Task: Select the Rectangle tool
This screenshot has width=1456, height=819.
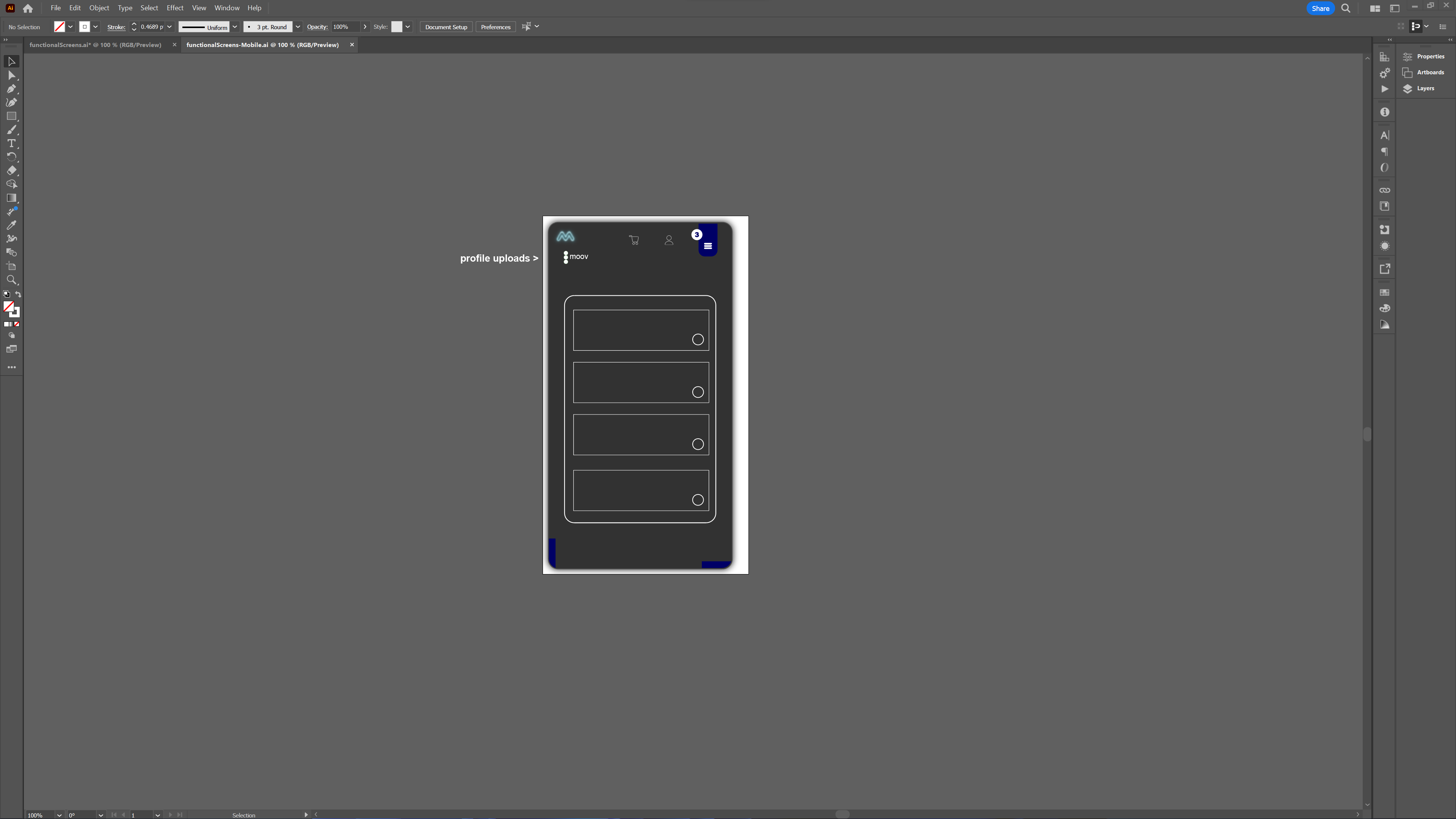Action: pyautogui.click(x=11, y=116)
